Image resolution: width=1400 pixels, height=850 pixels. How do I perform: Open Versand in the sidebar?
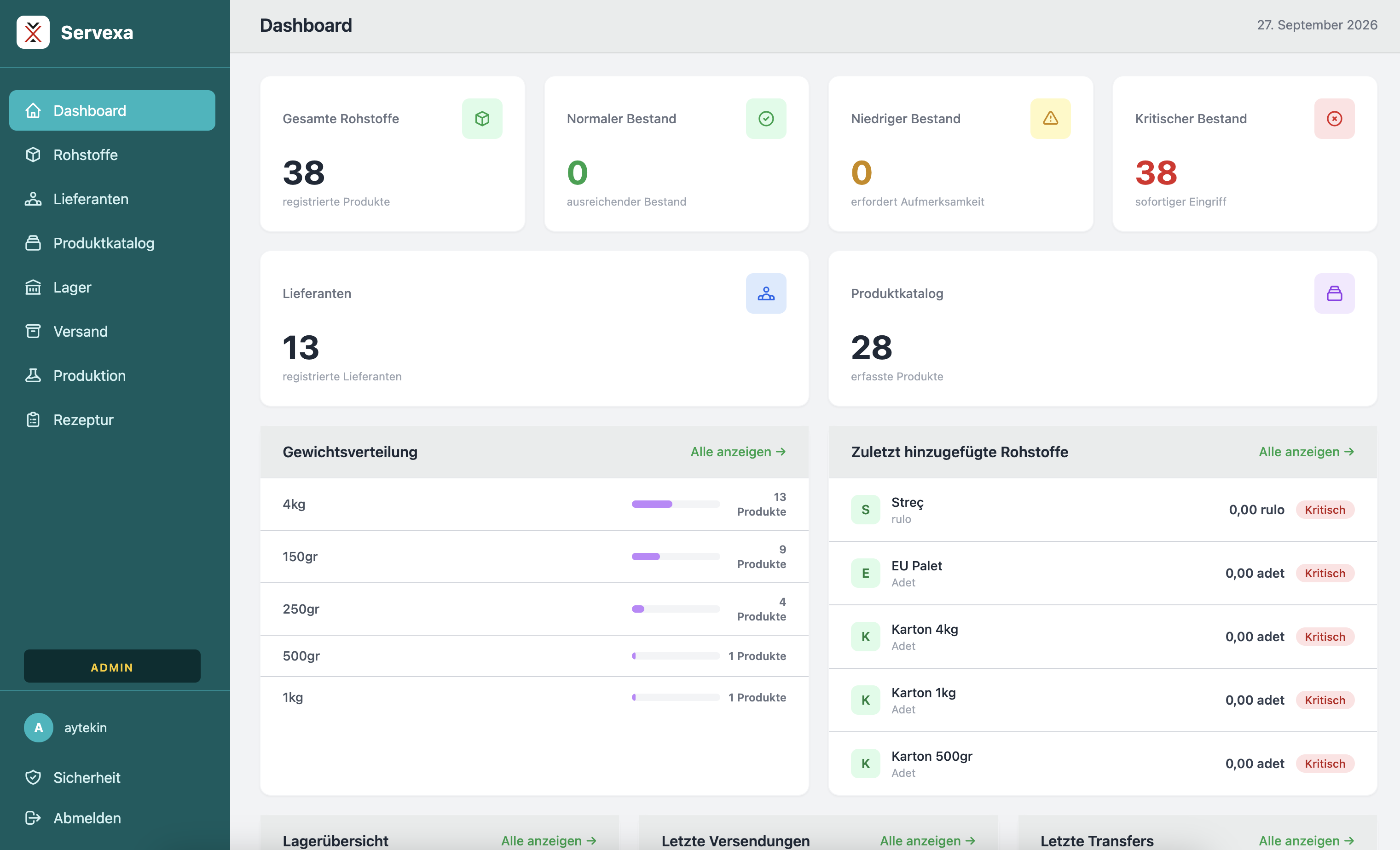point(112,331)
